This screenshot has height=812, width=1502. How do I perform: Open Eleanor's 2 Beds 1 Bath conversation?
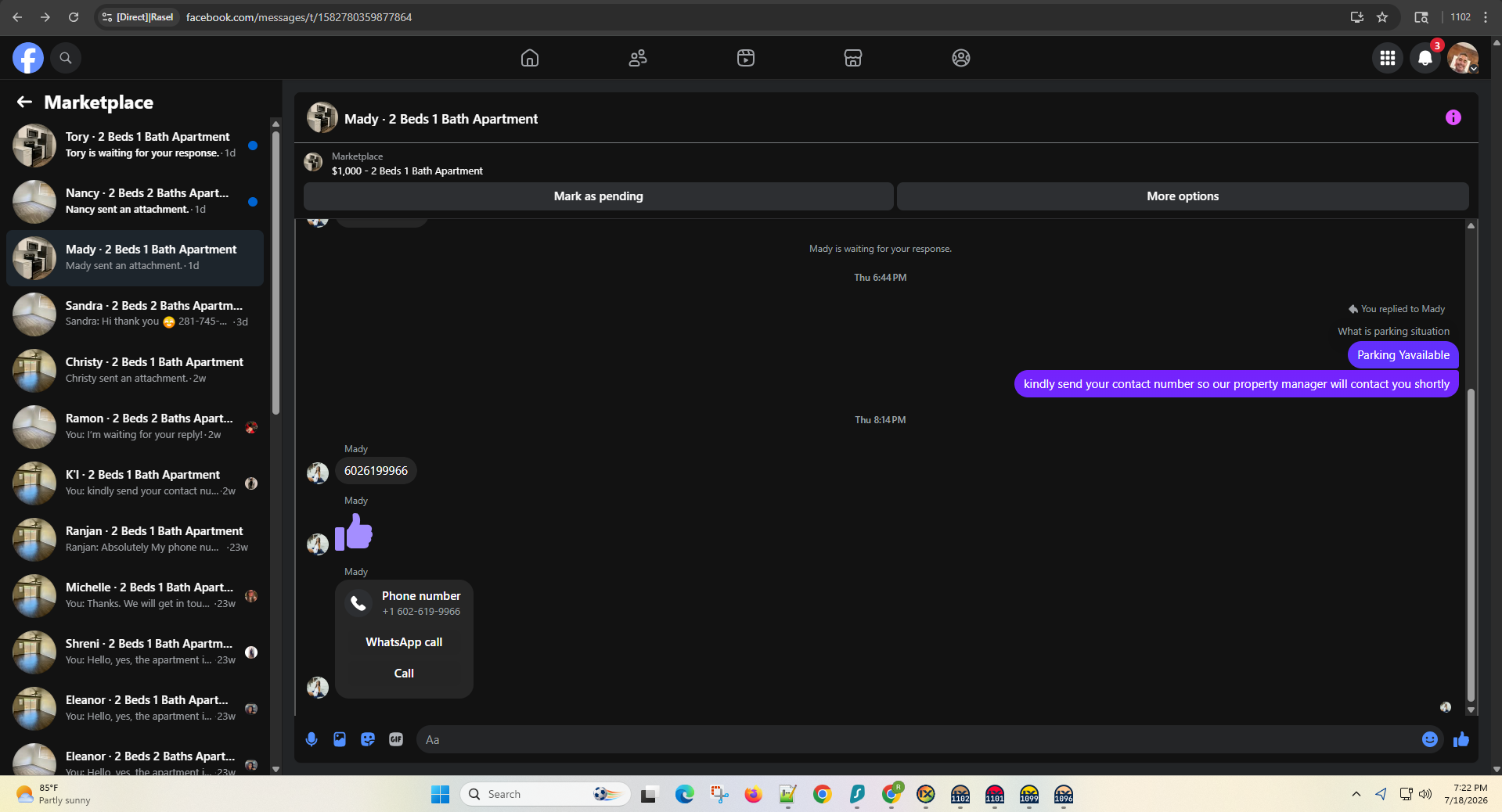click(135, 709)
